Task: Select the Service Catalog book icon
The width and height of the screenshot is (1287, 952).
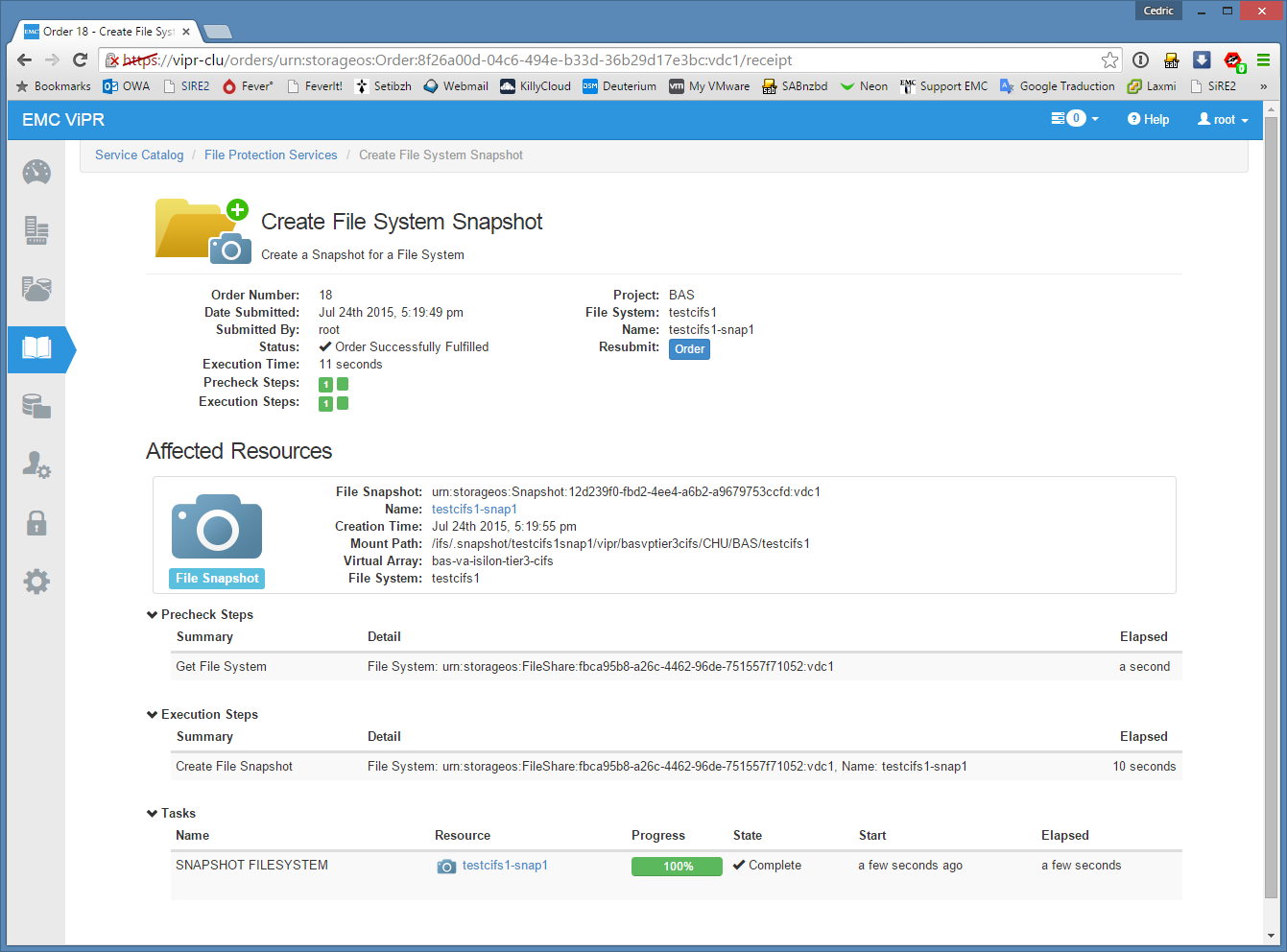Action: pos(36,348)
